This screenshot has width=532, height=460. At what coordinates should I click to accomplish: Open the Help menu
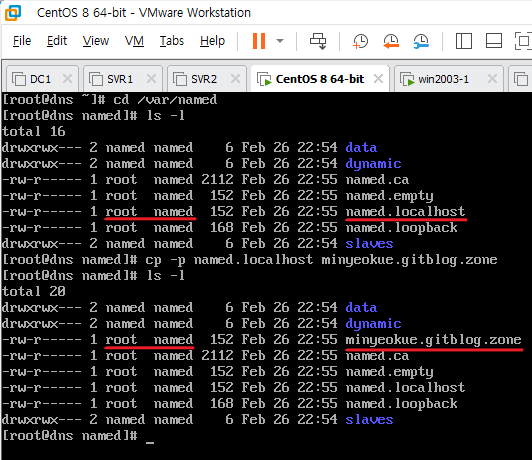[x=212, y=41]
